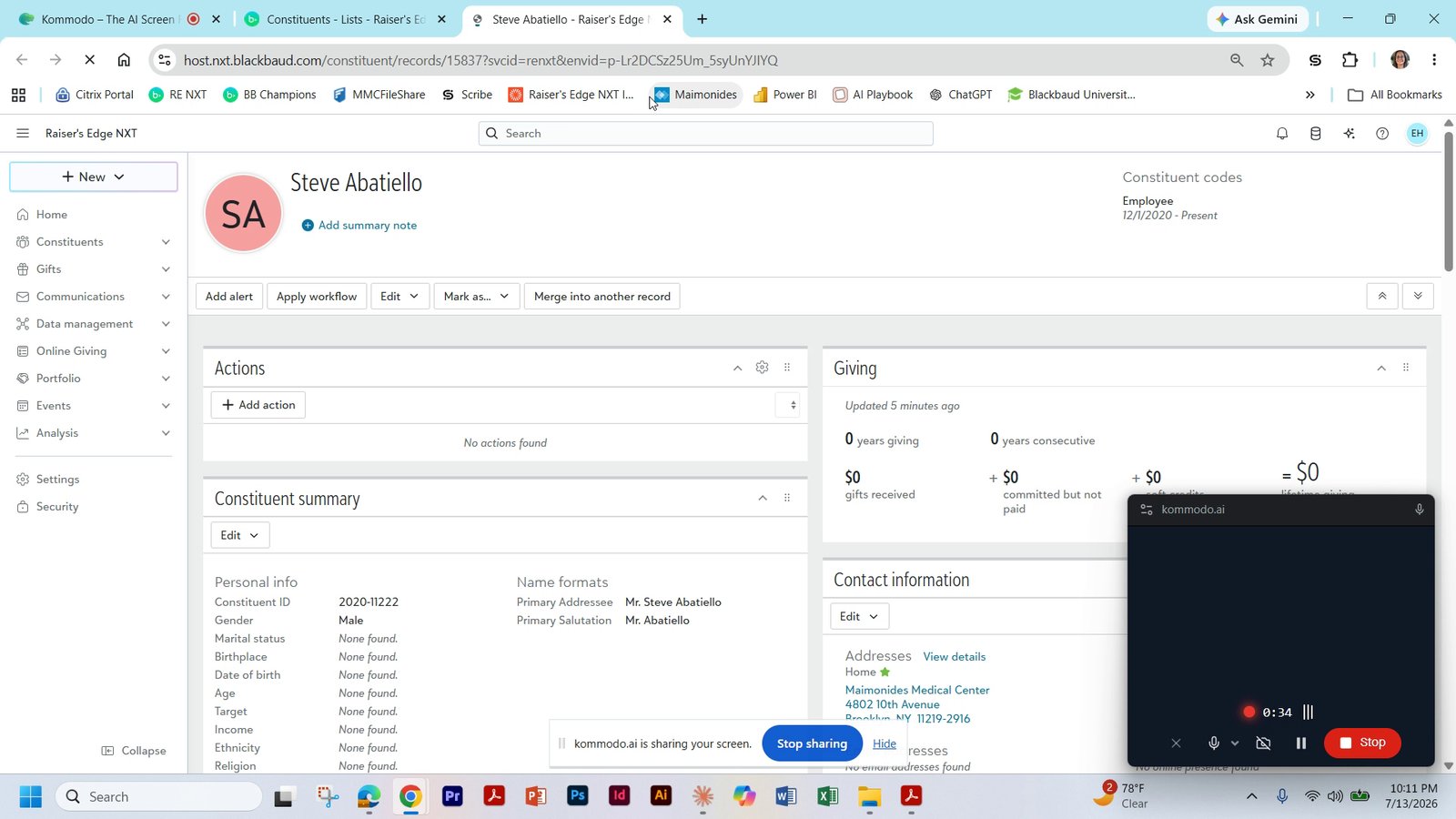
Task: Stop the Kommodo recording
Action: pos(1362,743)
